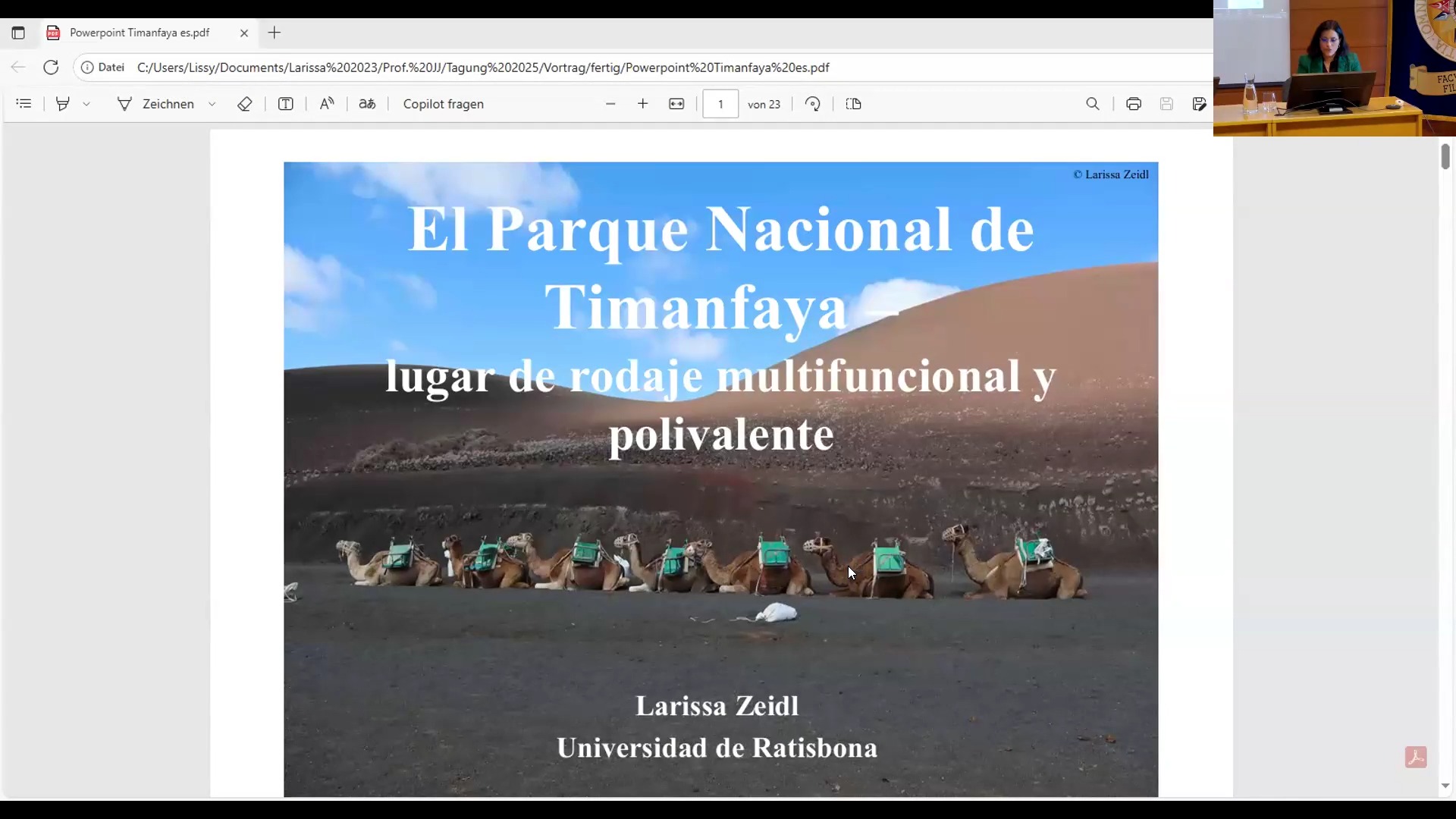Viewport: 1456px width, 819px height.
Task: Select the highlighter tool
Action: point(63,104)
